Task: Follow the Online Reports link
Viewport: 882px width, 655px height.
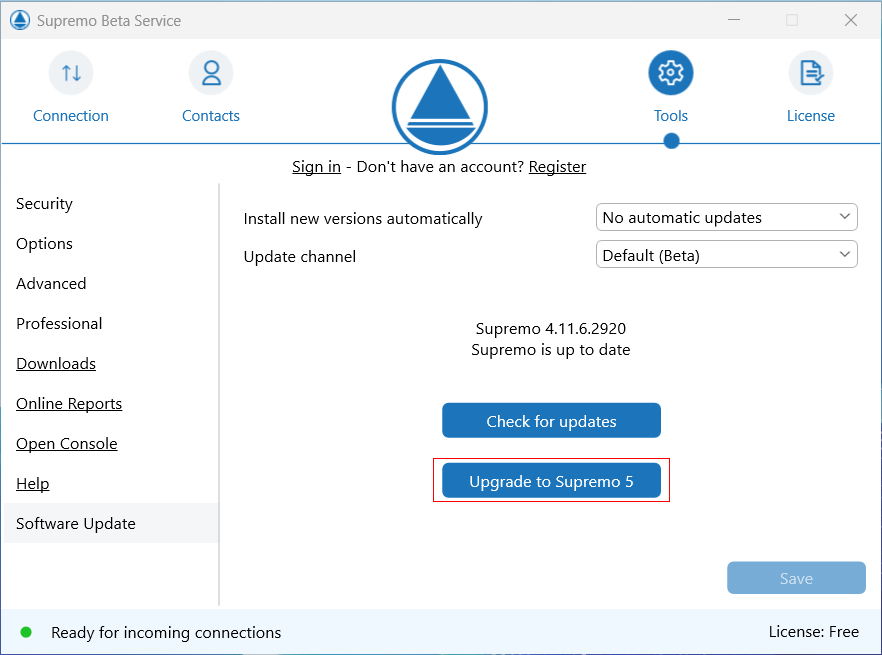Action: [x=69, y=403]
